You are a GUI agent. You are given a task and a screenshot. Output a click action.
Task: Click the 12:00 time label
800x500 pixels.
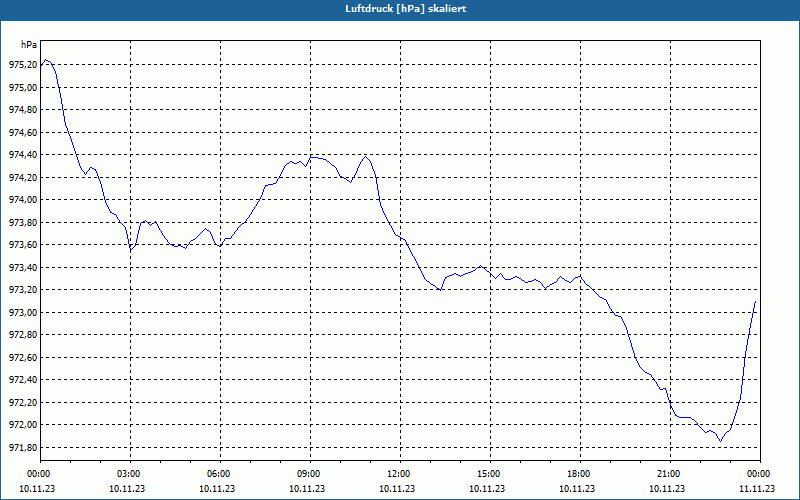pyautogui.click(x=400, y=474)
